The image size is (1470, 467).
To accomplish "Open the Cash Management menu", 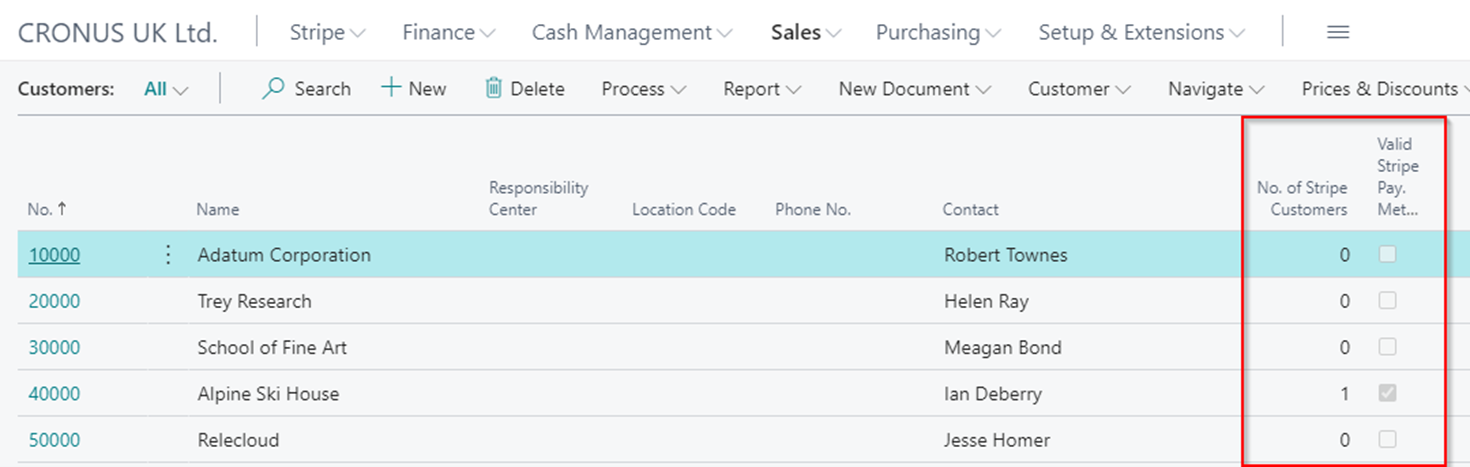I will point(631,33).
